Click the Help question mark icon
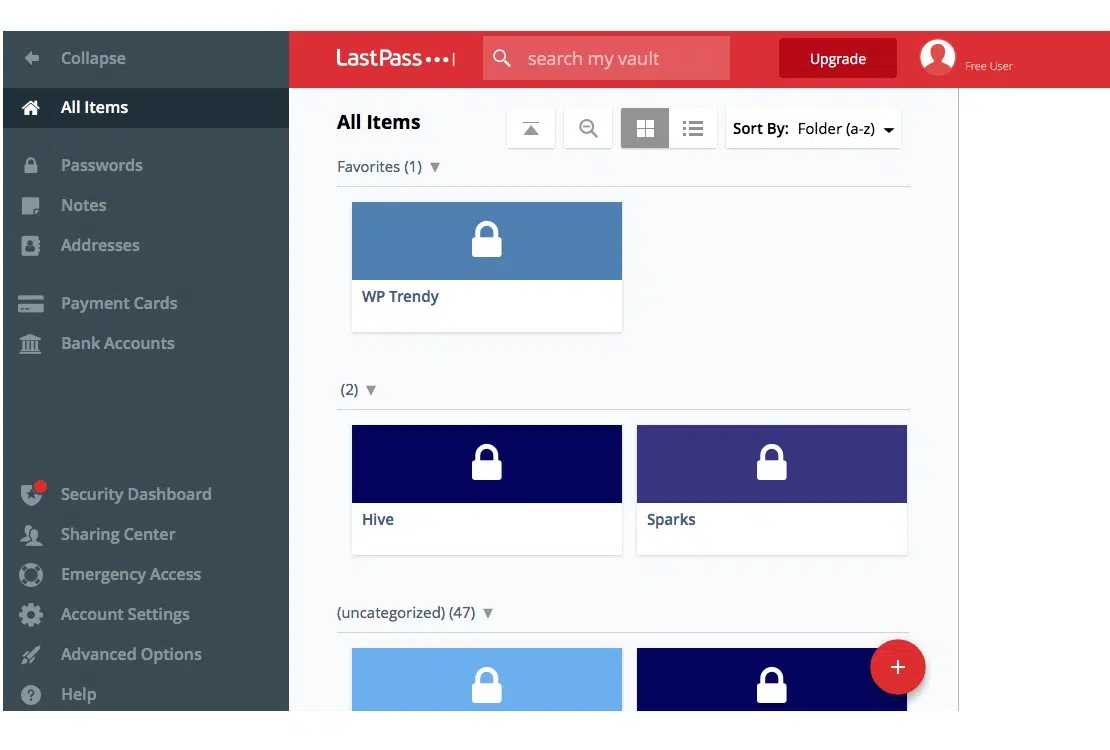 [32, 694]
